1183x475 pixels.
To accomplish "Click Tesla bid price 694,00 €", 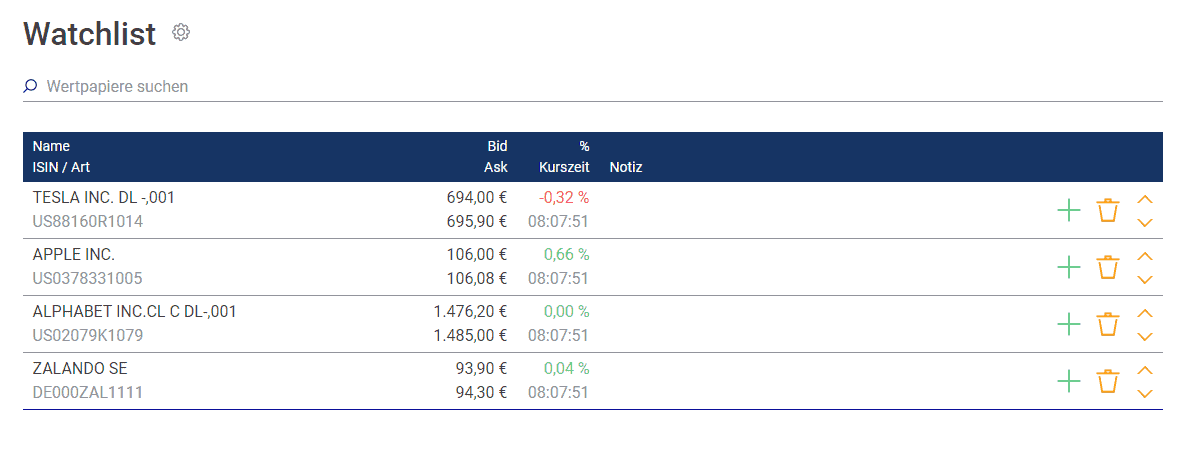I will (477, 198).
